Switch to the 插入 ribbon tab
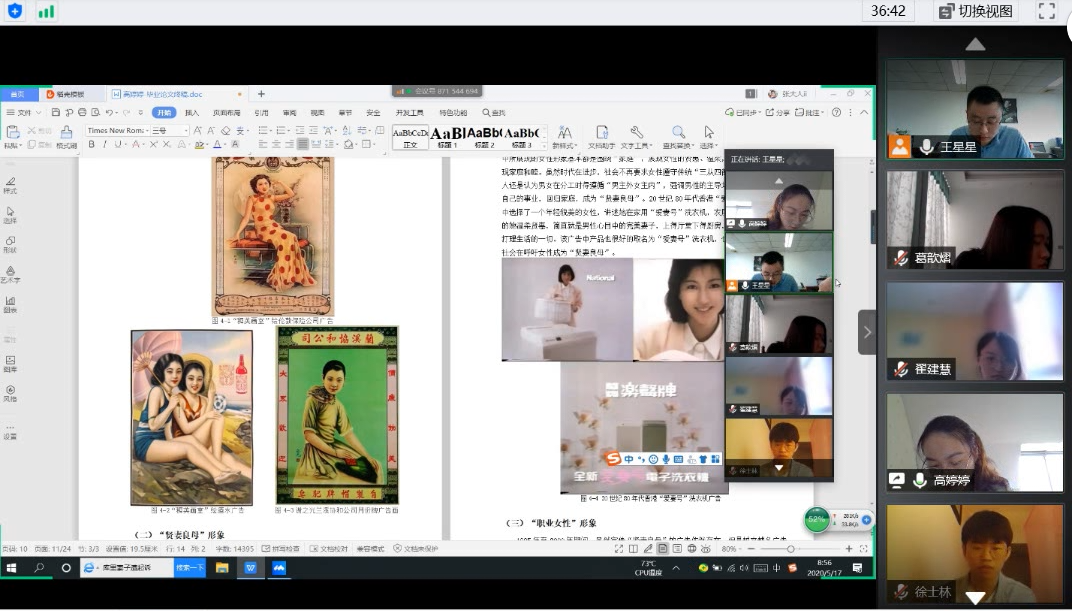 (x=192, y=113)
